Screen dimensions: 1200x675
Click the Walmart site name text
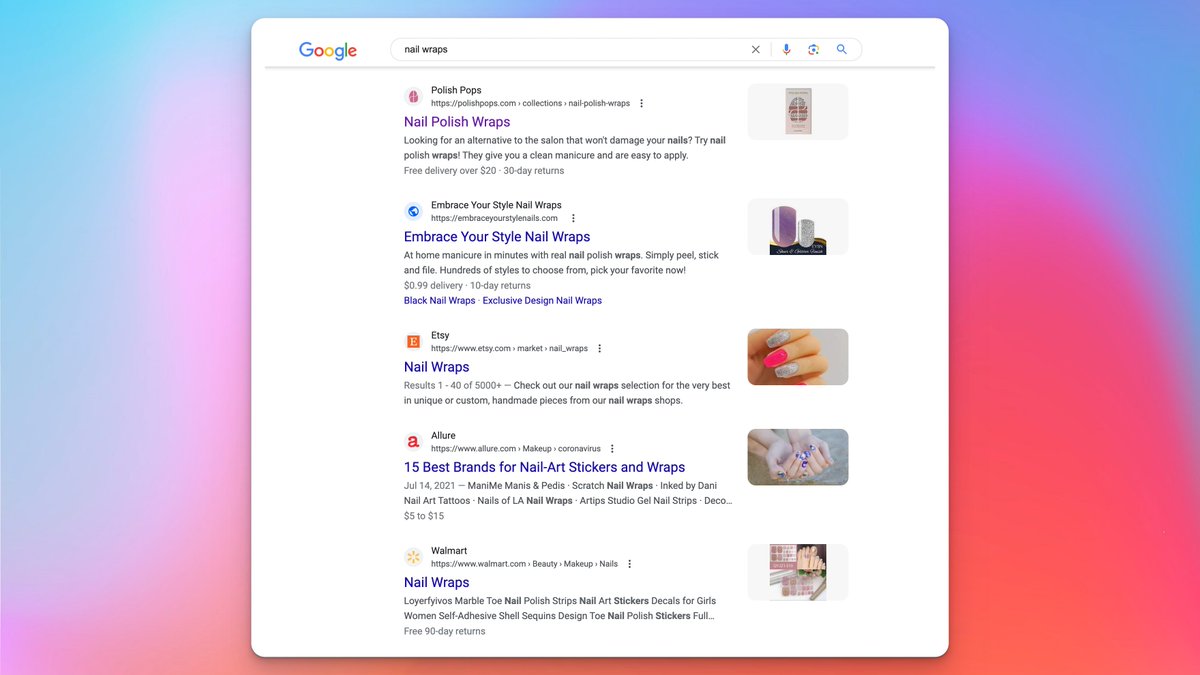[449, 550]
